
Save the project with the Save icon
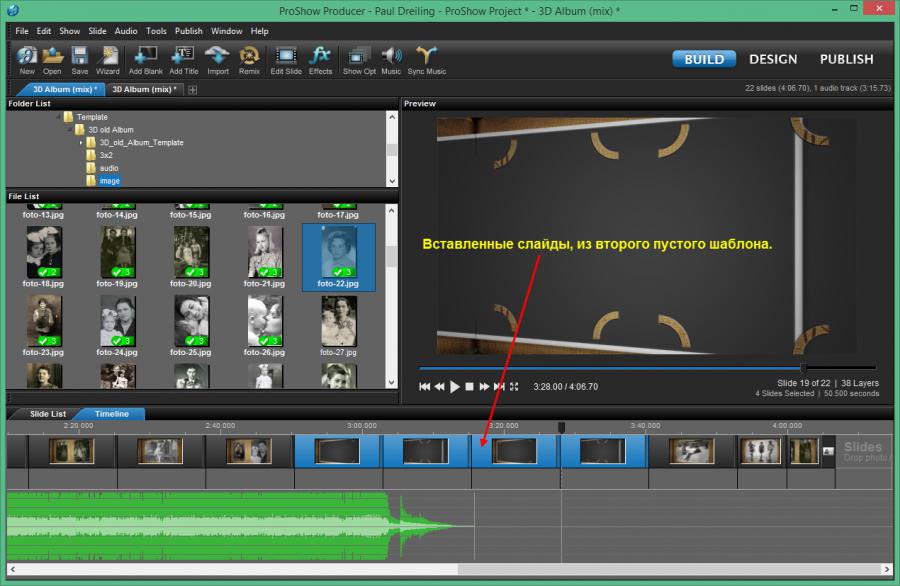(80, 60)
